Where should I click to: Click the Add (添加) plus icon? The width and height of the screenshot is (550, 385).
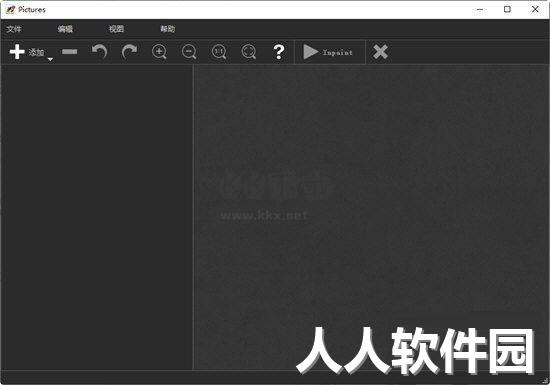(17, 52)
